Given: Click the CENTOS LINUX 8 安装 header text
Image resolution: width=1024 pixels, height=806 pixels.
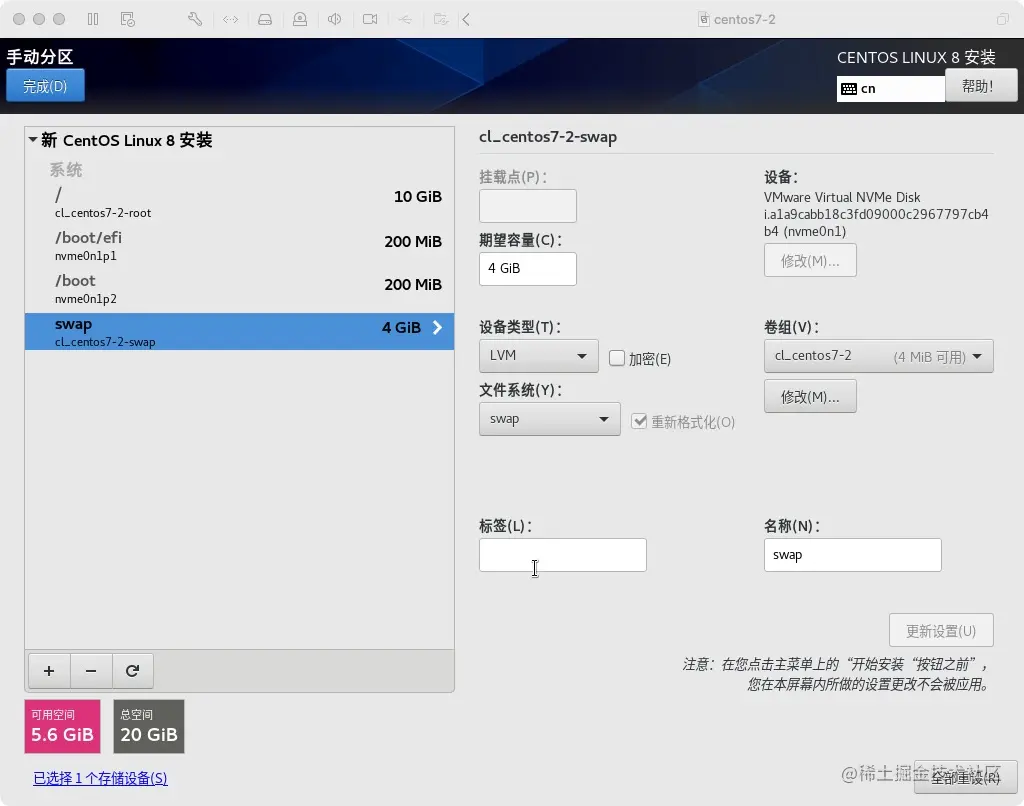Looking at the screenshot, I should coord(916,57).
